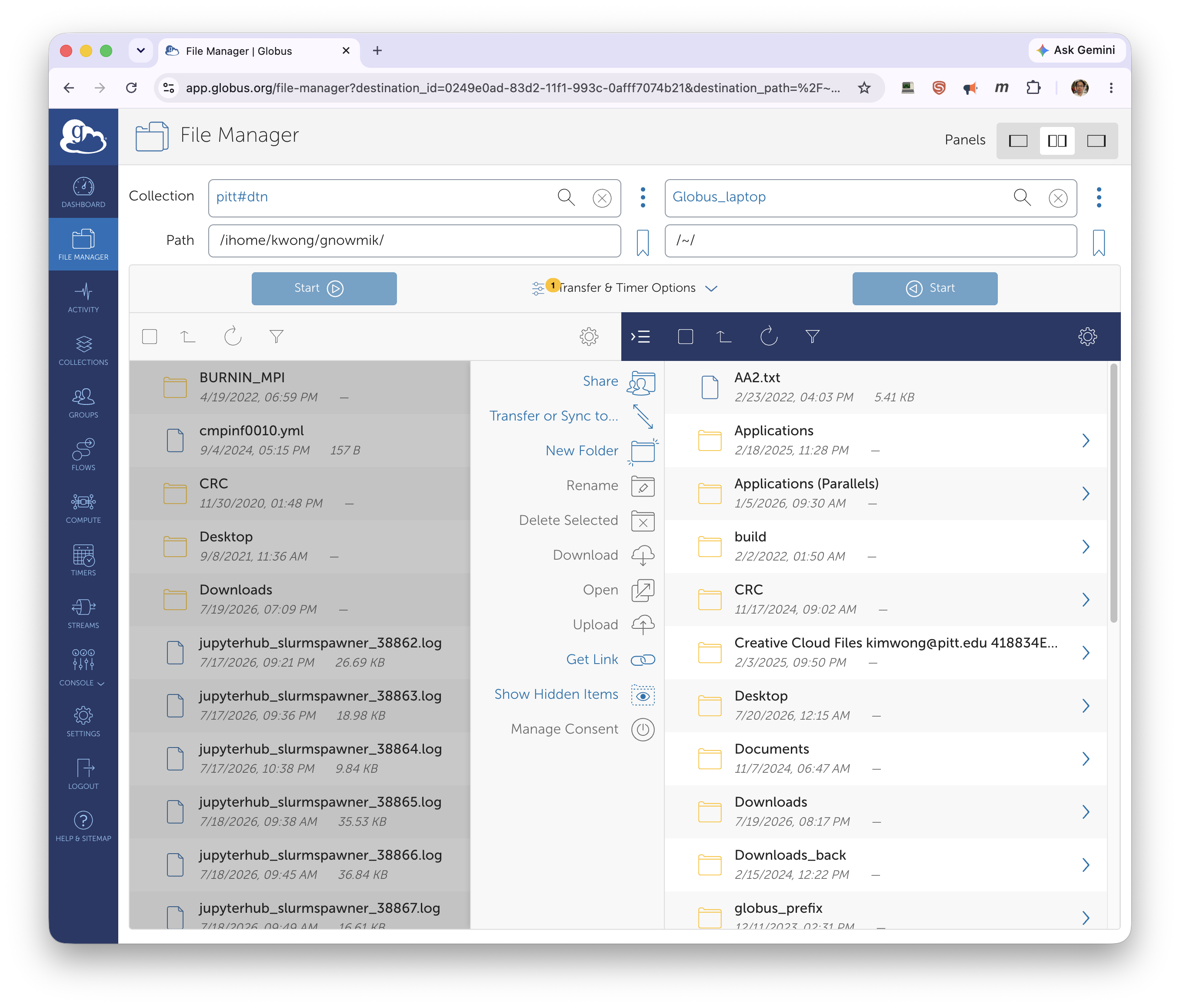Screen dimensions: 1180x1008
Task: Expand the Console sidebar section
Action: 83,667
